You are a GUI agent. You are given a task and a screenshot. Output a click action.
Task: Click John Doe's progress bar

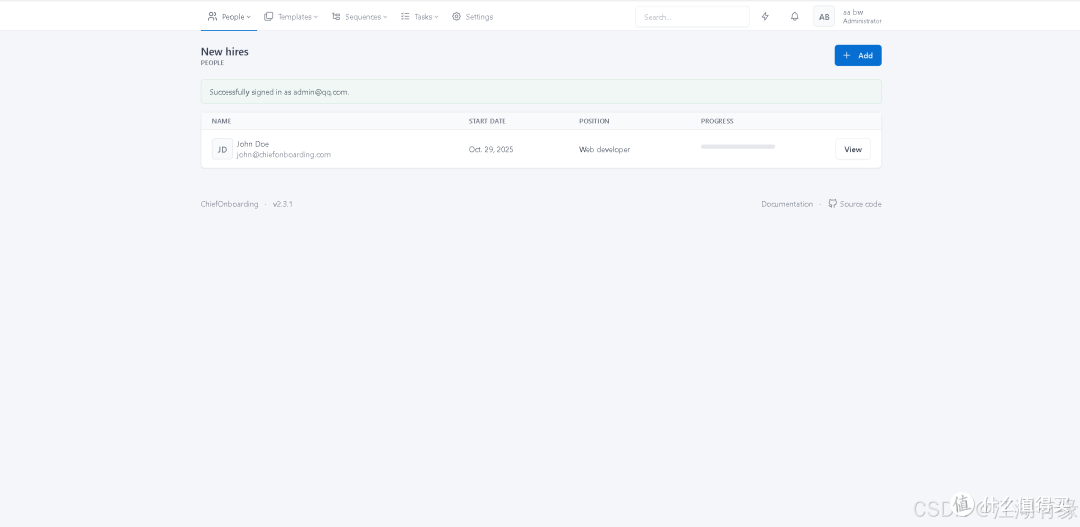click(x=738, y=147)
